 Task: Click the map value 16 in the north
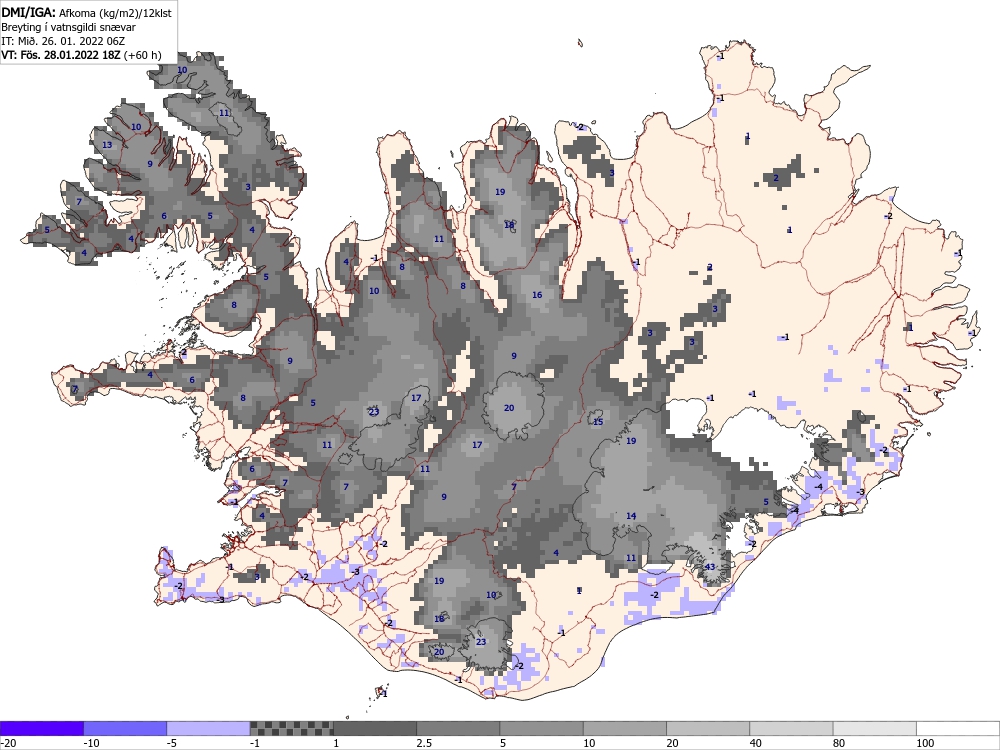tap(537, 295)
